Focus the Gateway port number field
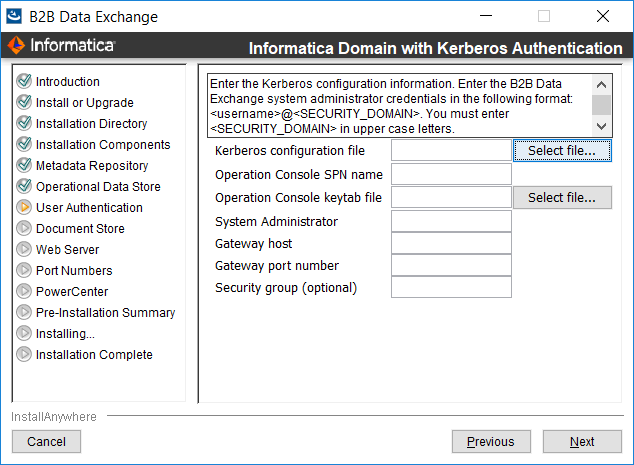This screenshot has width=634, height=465. (451, 265)
